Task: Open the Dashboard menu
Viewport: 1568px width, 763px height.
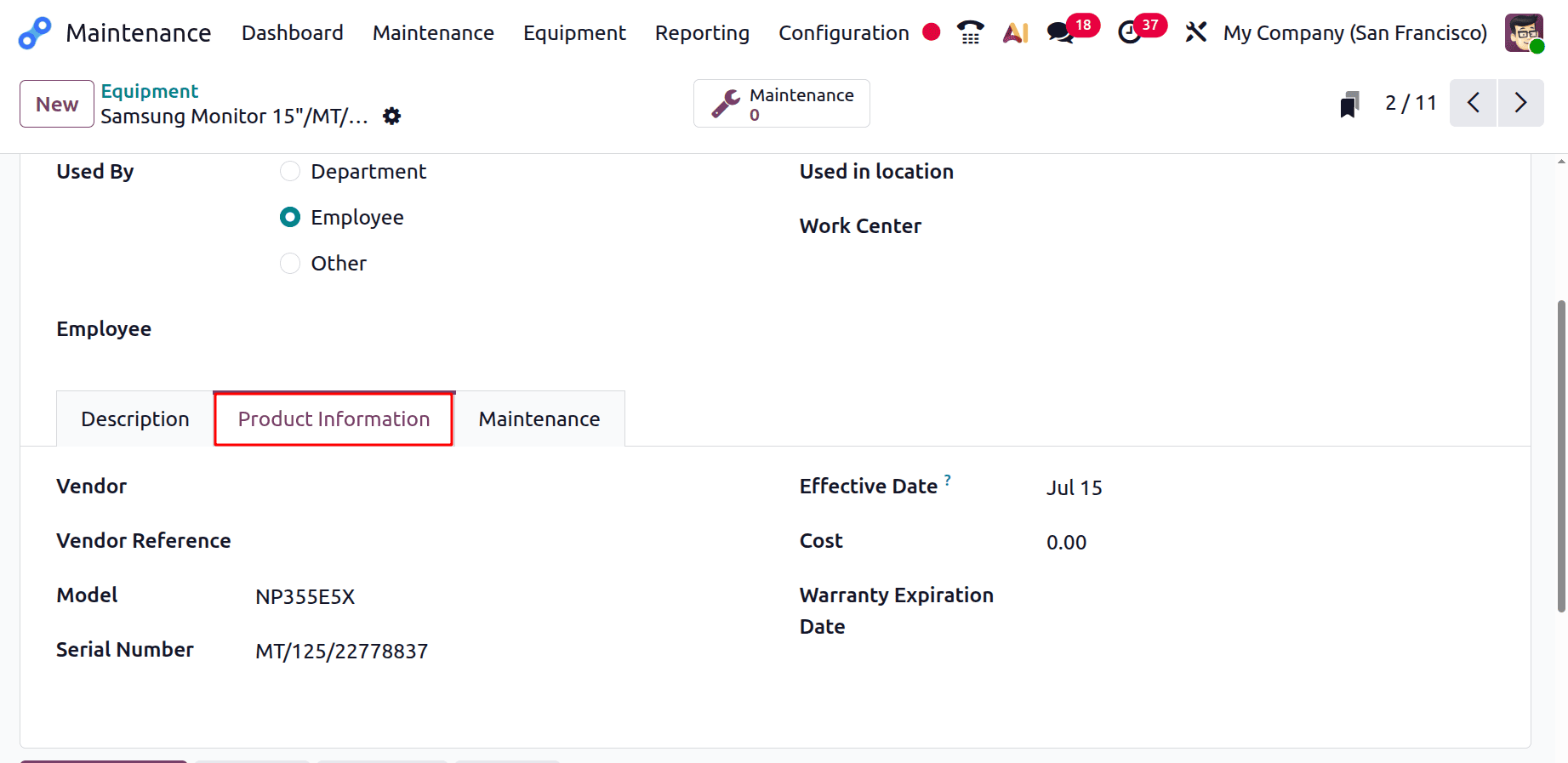Action: (x=293, y=32)
